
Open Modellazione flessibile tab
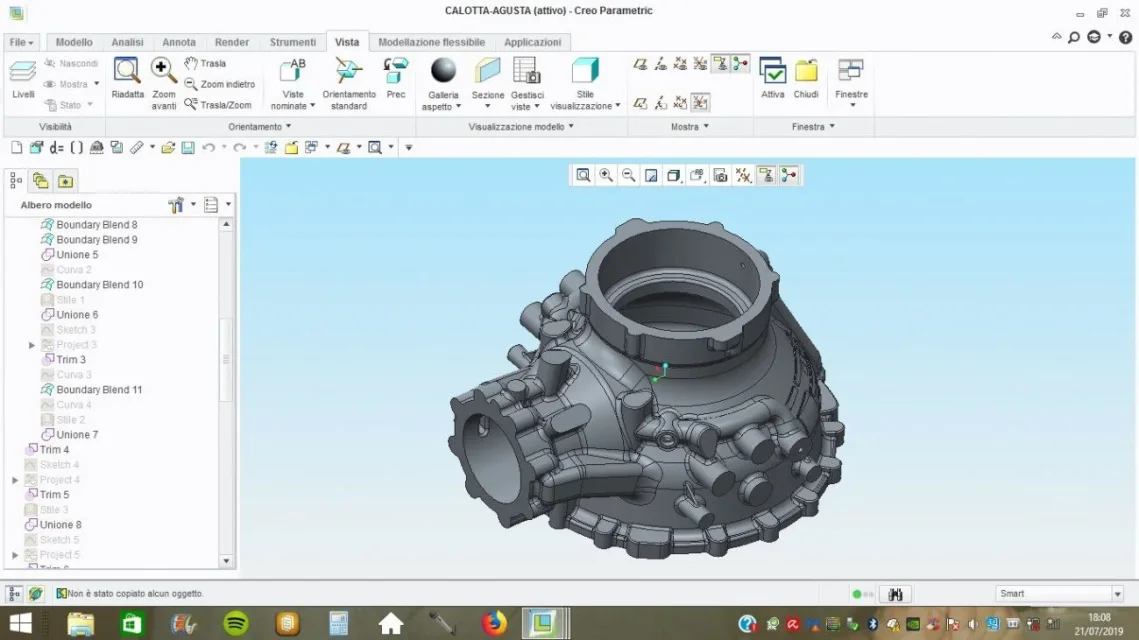pyautogui.click(x=431, y=42)
